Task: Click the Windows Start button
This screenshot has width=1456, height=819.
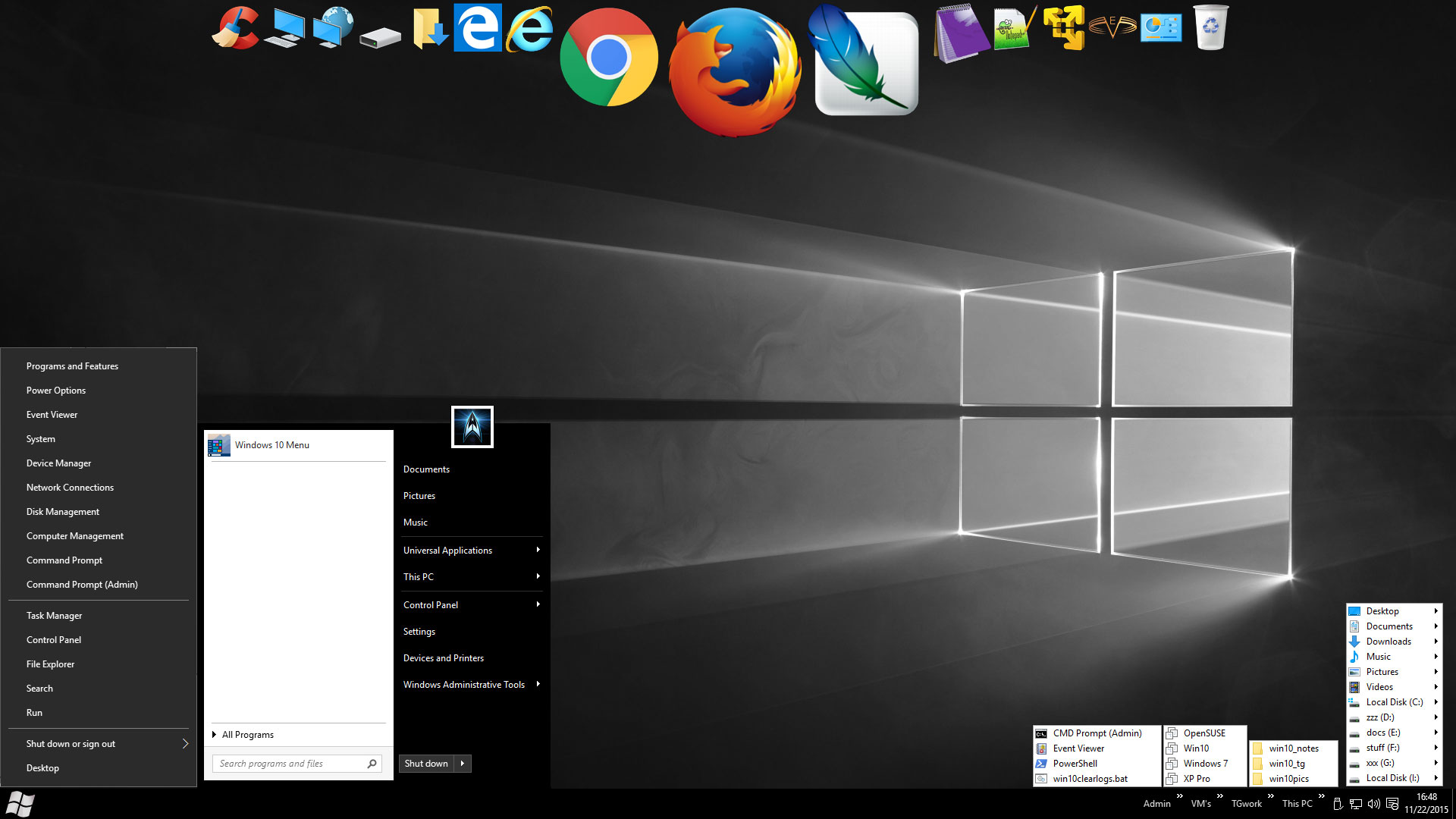Action: coord(20,804)
